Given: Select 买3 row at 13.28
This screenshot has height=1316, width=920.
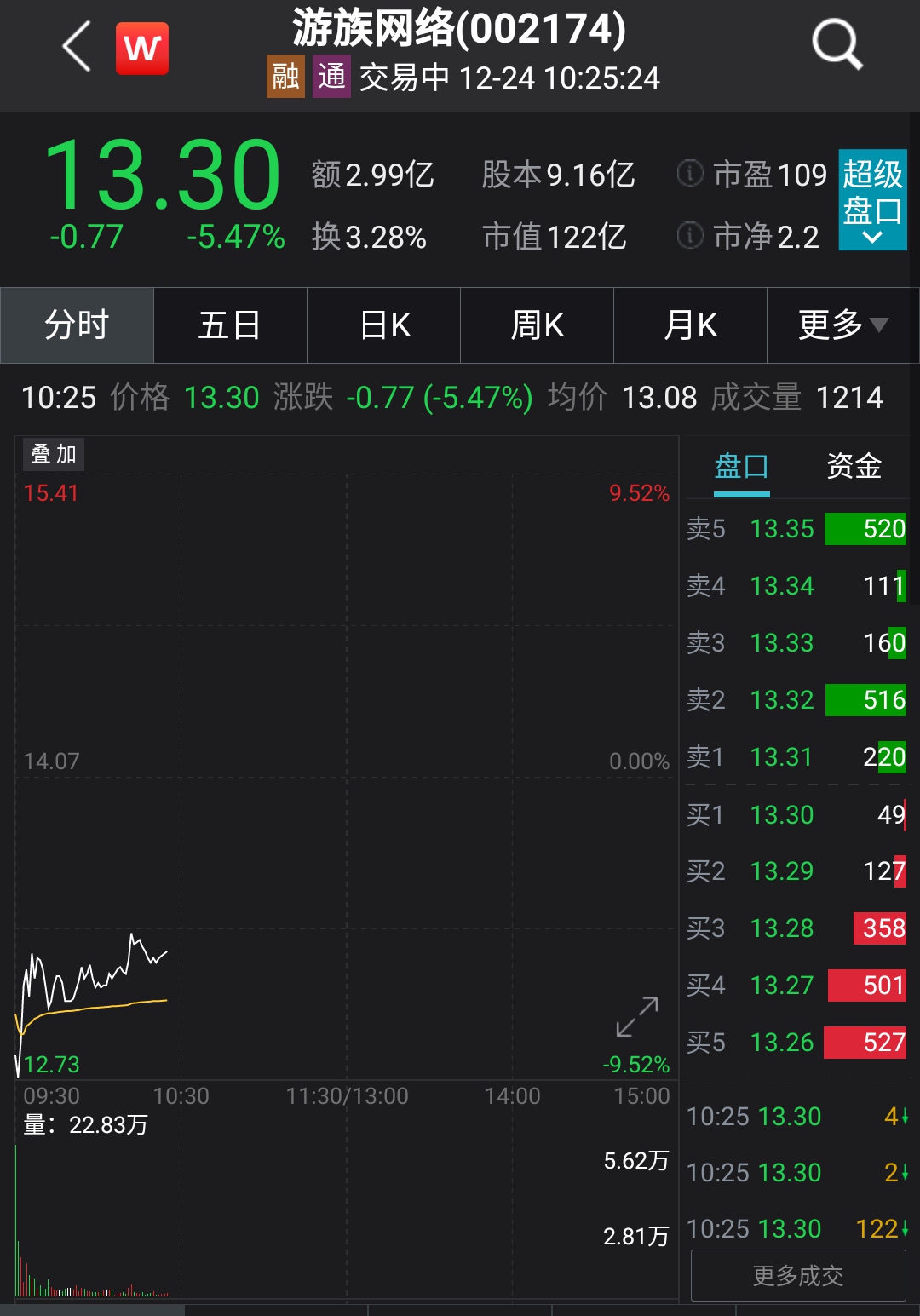Looking at the screenshot, I should click(796, 928).
